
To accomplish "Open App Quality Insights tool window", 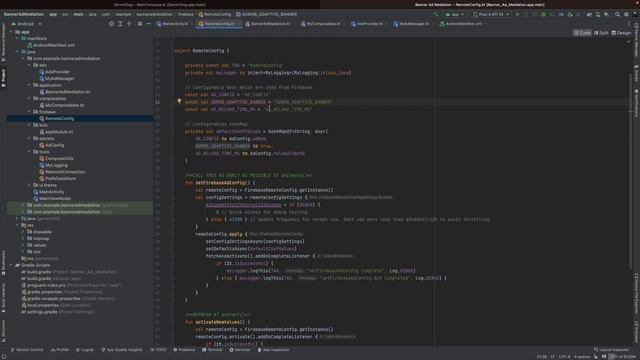I will (122, 350).
